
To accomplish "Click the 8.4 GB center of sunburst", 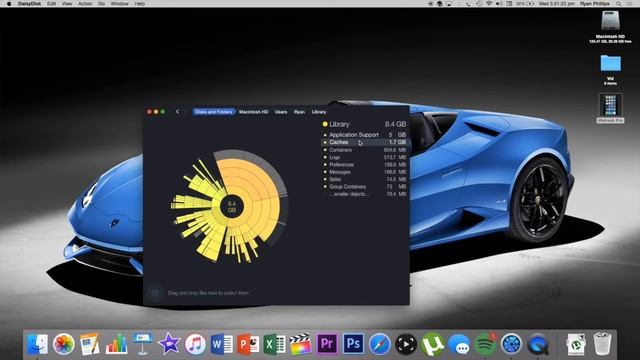I will pyautogui.click(x=231, y=207).
